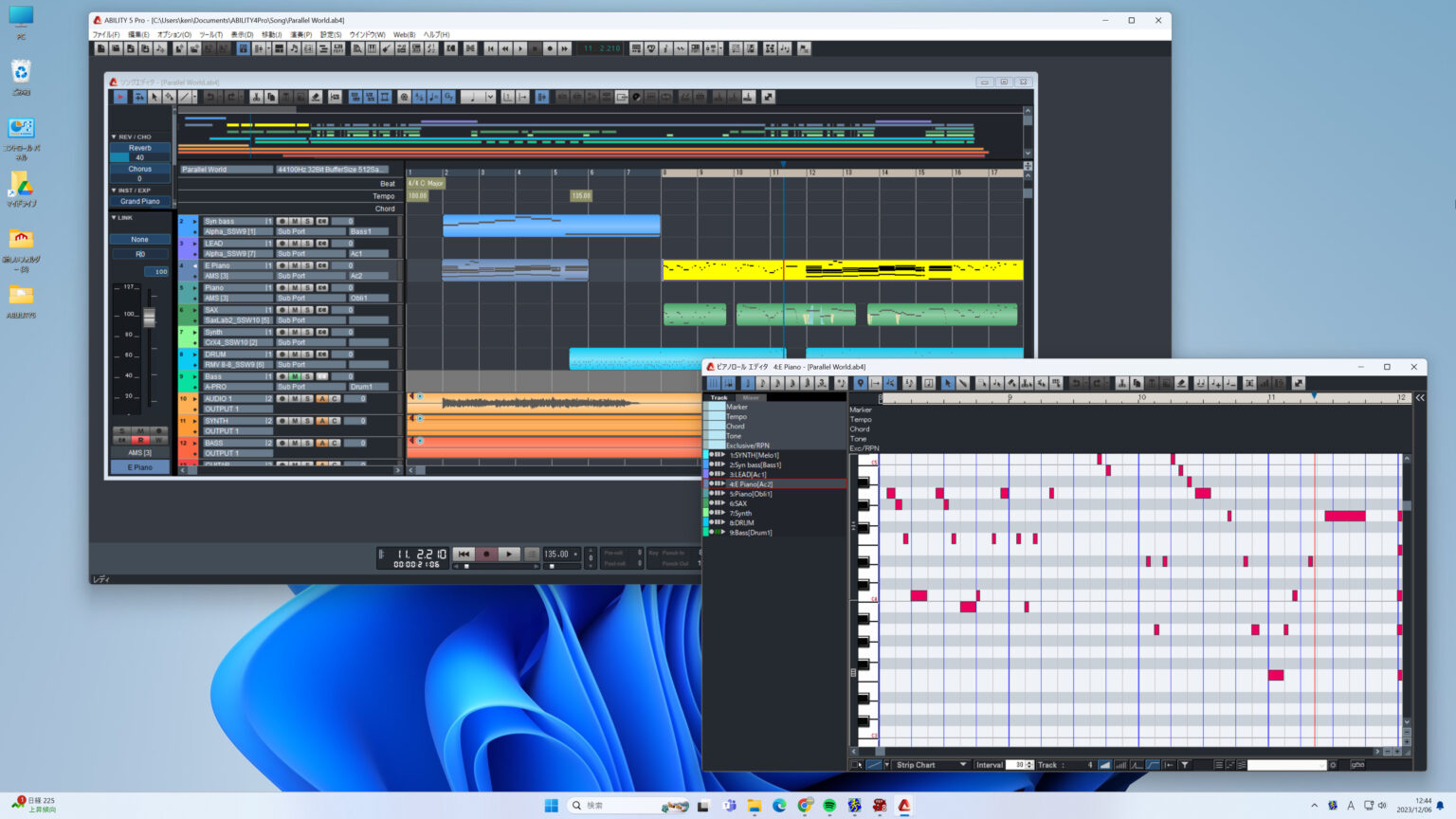Open the note length dropdown in the Song Editor
Image resolution: width=1456 pixels, height=819 pixels.
[x=490, y=97]
